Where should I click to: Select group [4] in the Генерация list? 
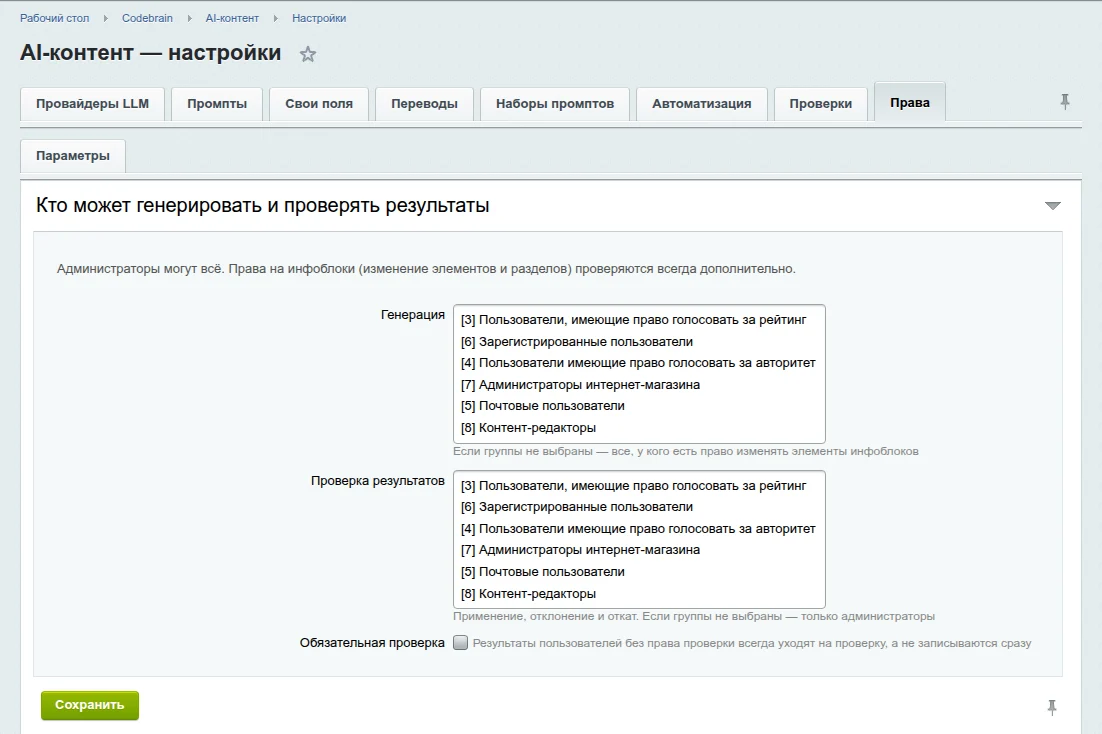[x=639, y=363]
